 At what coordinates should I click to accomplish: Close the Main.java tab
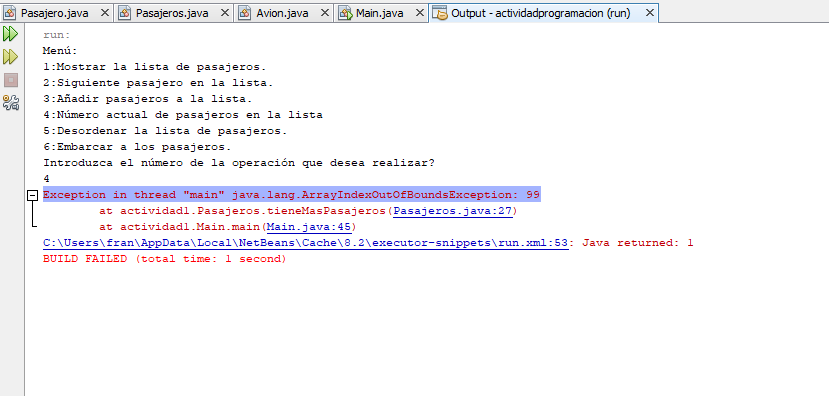pyautogui.click(x=420, y=13)
